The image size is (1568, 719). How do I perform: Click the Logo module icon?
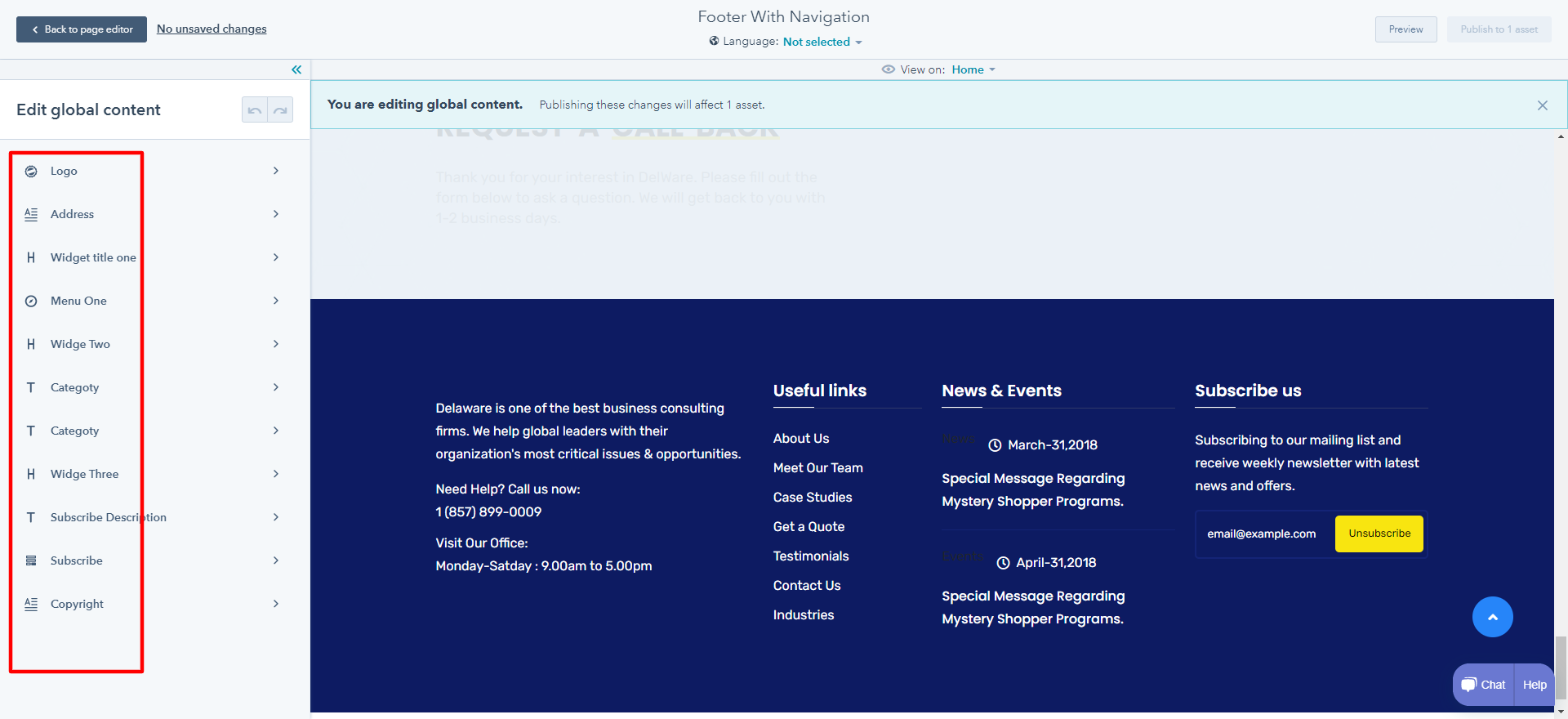[31, 171]
